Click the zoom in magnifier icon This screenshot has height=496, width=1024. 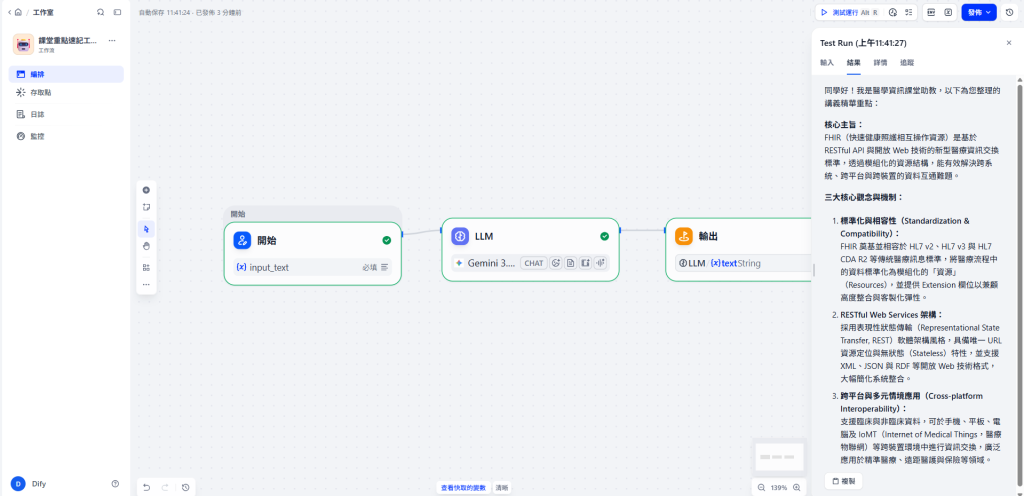pyautogui.click(x=796, y=488)
